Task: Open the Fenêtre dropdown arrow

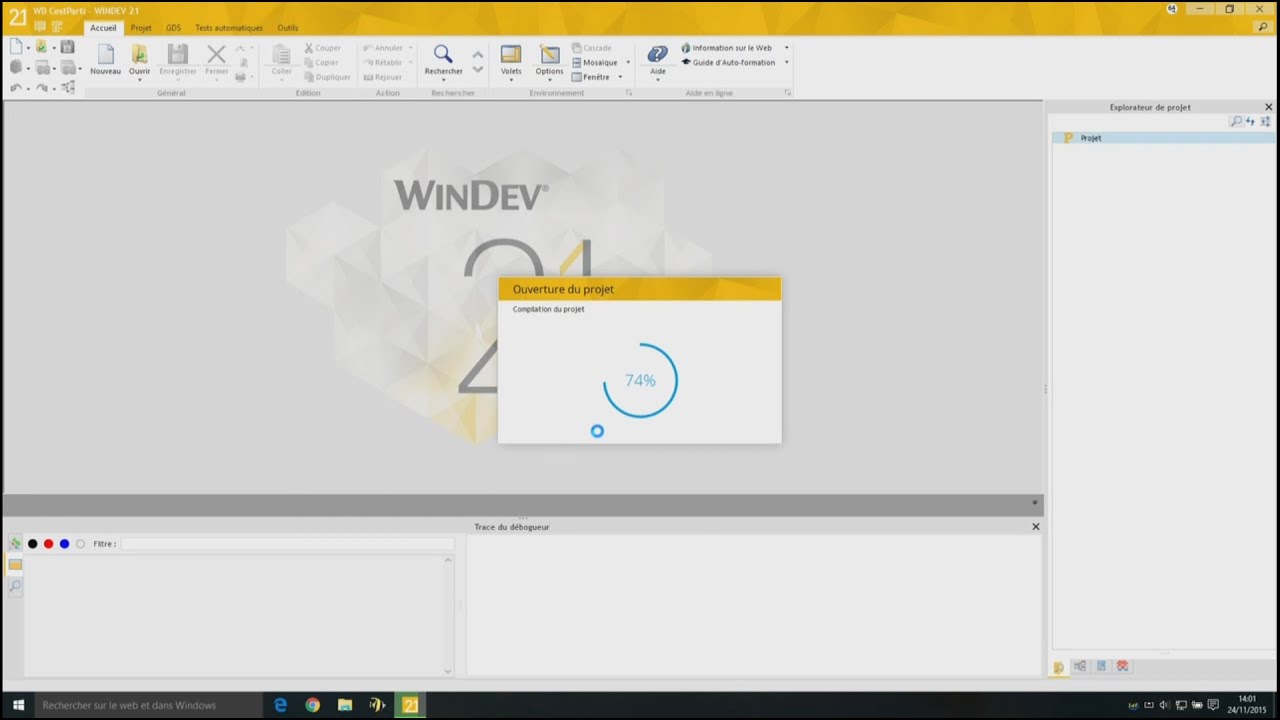Action: [x=620, y=77]
